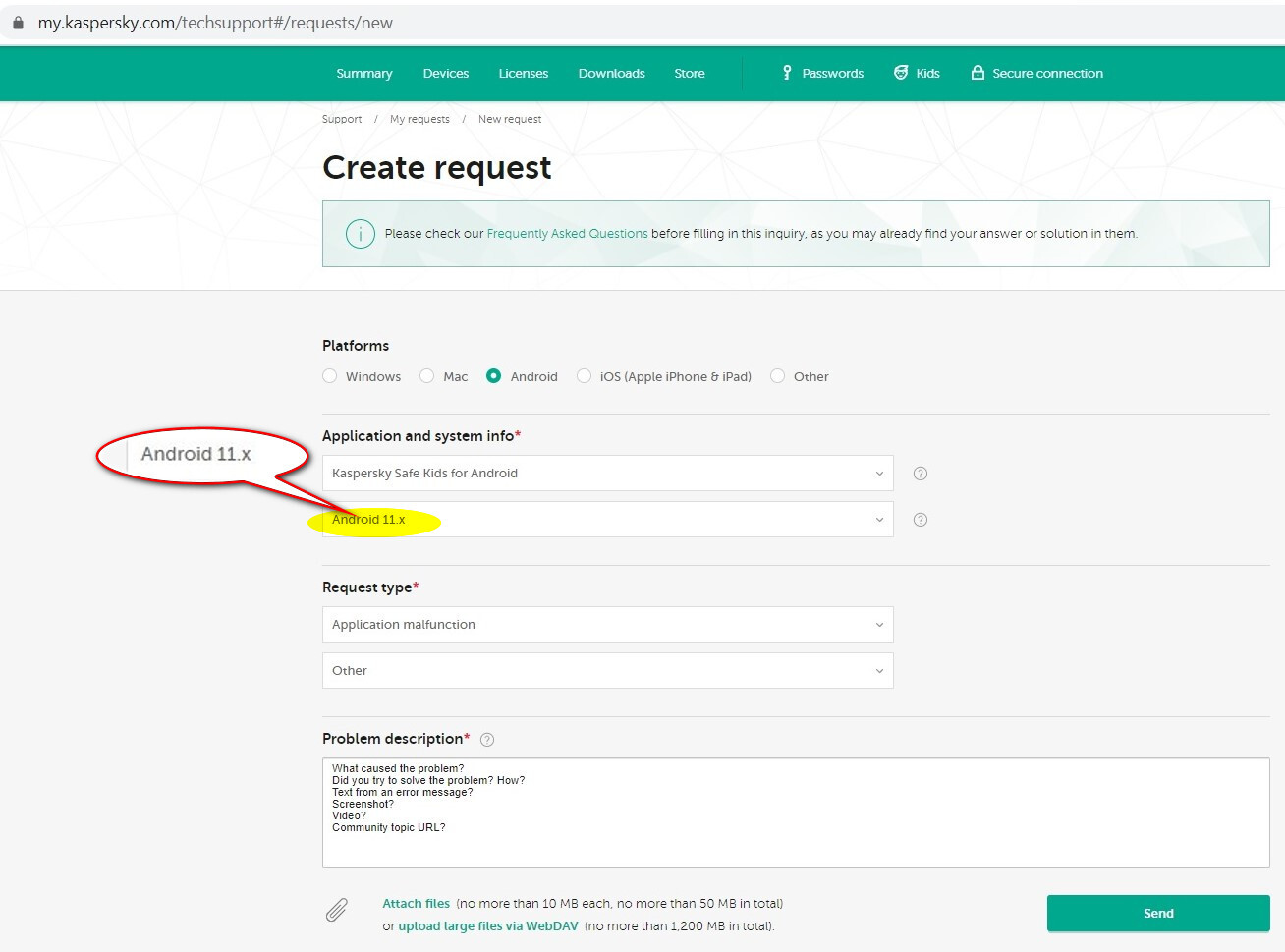
Task: Go to Secure connection section
Action: 1037,74
